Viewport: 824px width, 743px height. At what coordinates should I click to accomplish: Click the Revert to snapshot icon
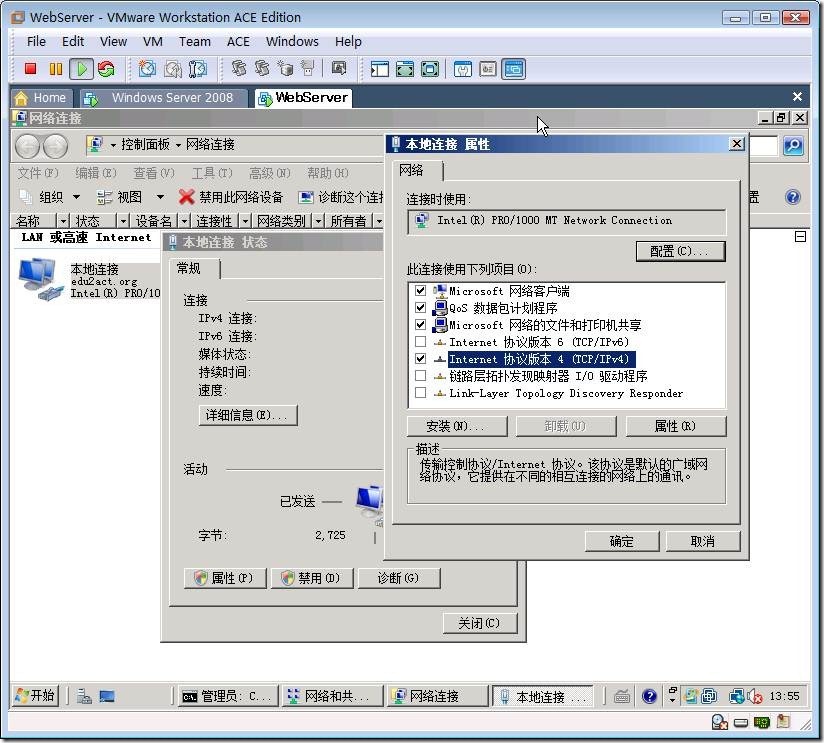(x=172, y=69)
